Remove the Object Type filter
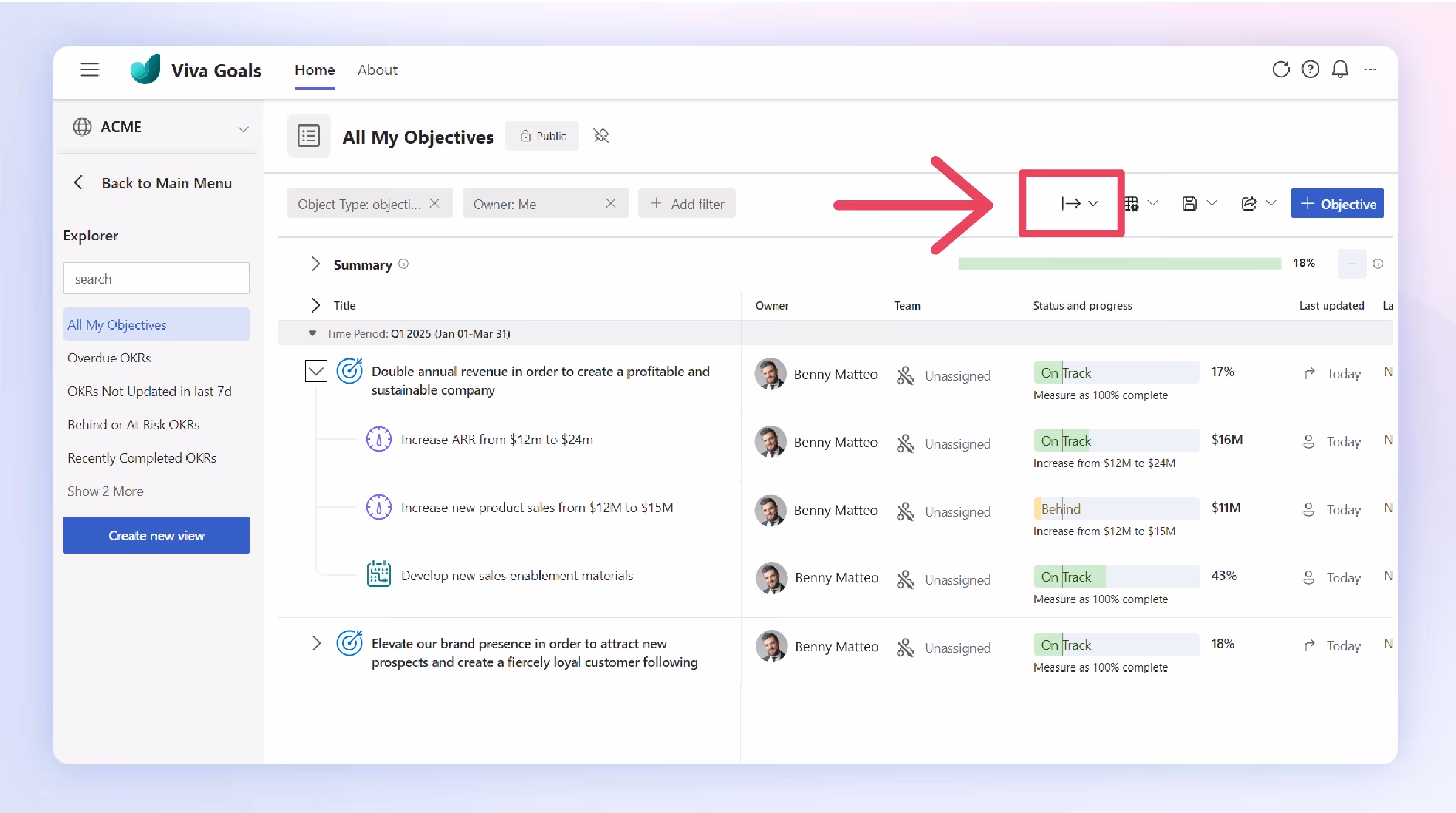The image size is (1456, 813). (x=434, y=203)
